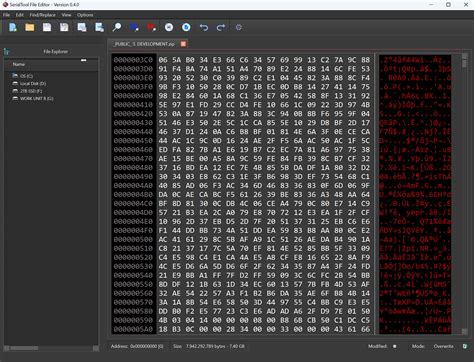Click the red bookmark marker icon
Viewport: 474px width, 362px height.
[151, 27]
